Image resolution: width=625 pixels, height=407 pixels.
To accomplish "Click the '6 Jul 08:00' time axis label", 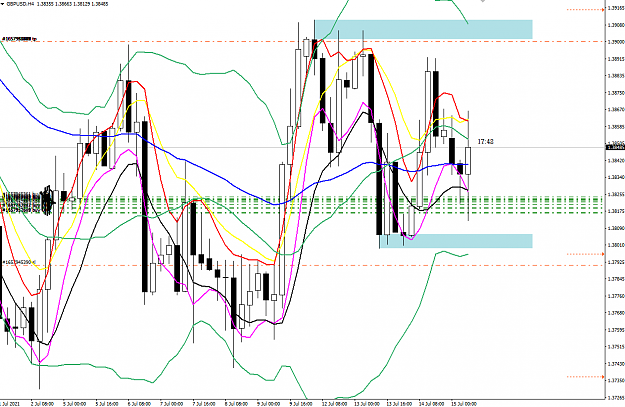I will [139, 403].
